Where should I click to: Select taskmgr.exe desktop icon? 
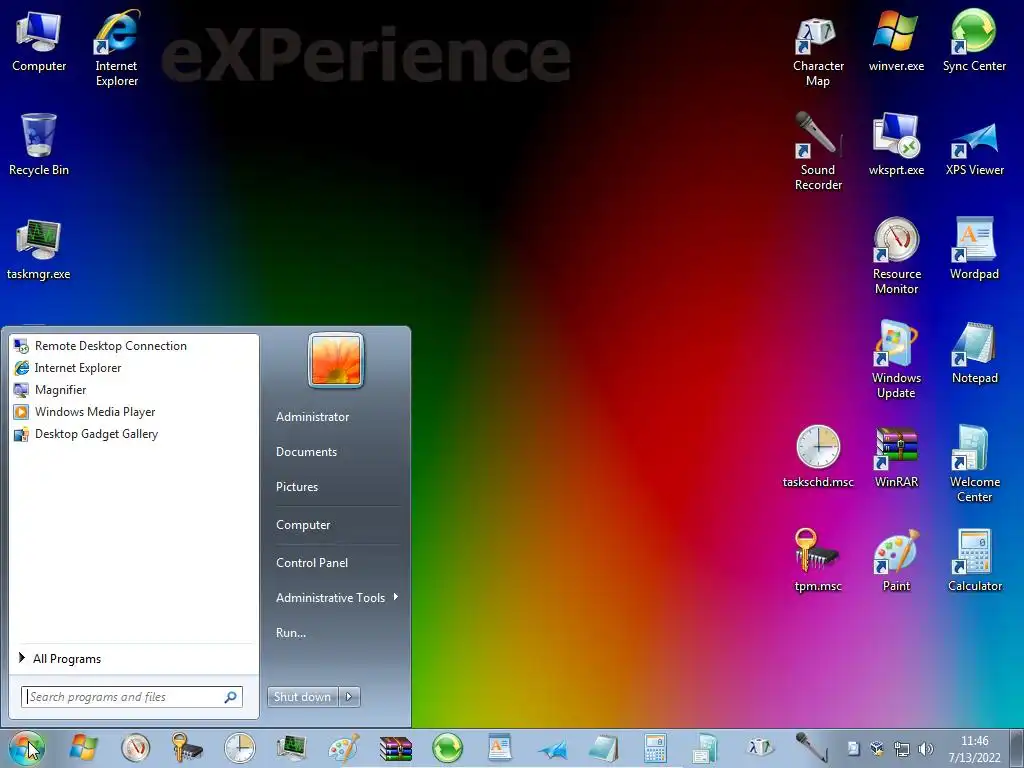coord(39,250)
